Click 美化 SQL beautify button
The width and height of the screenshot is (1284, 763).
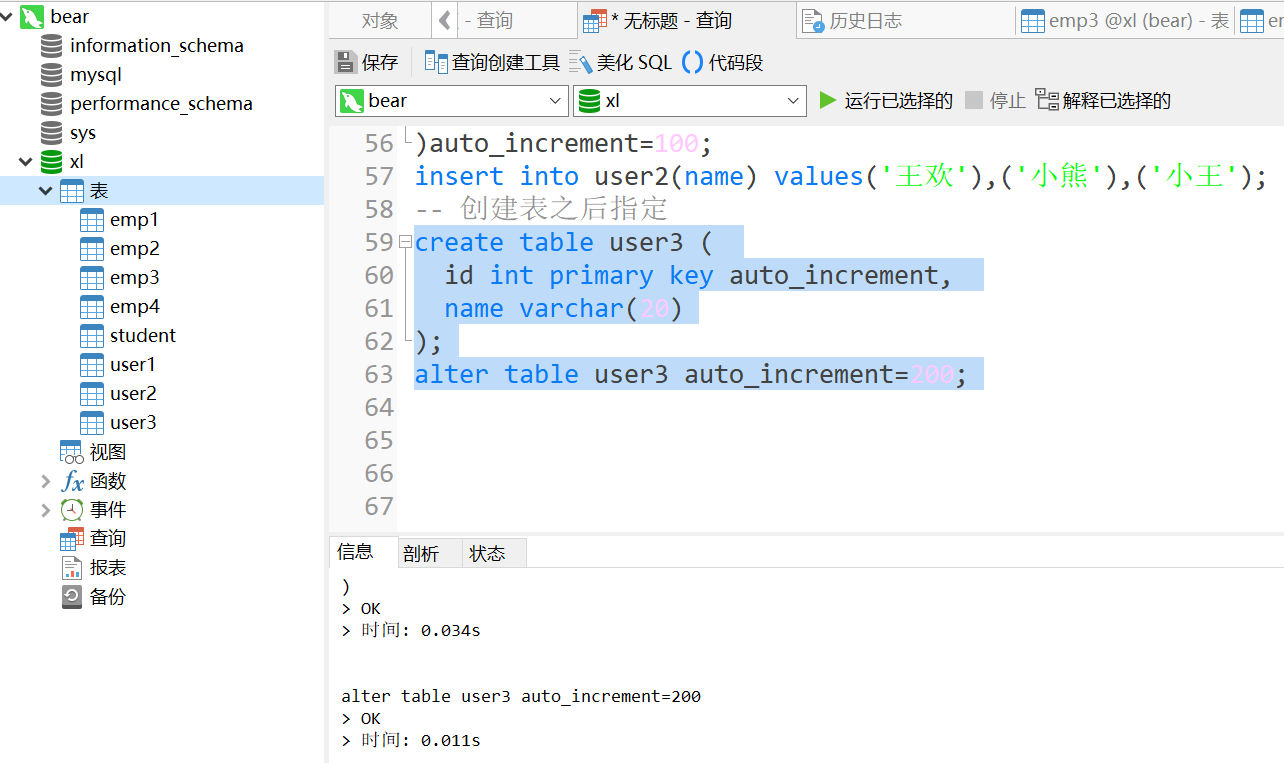point(620,62)
